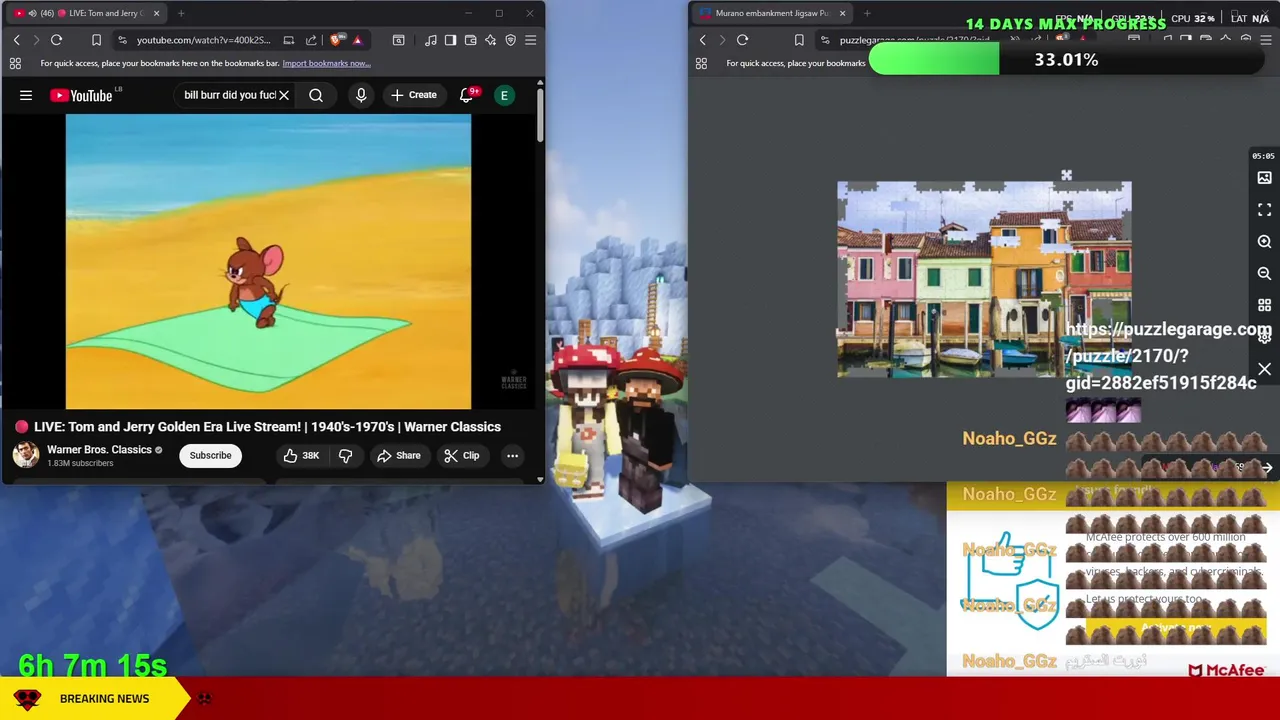Image resolution: width=1280 pixels, height=720 pixels.
Task: Clear the YouTube search box text
Action: point(284,95)
